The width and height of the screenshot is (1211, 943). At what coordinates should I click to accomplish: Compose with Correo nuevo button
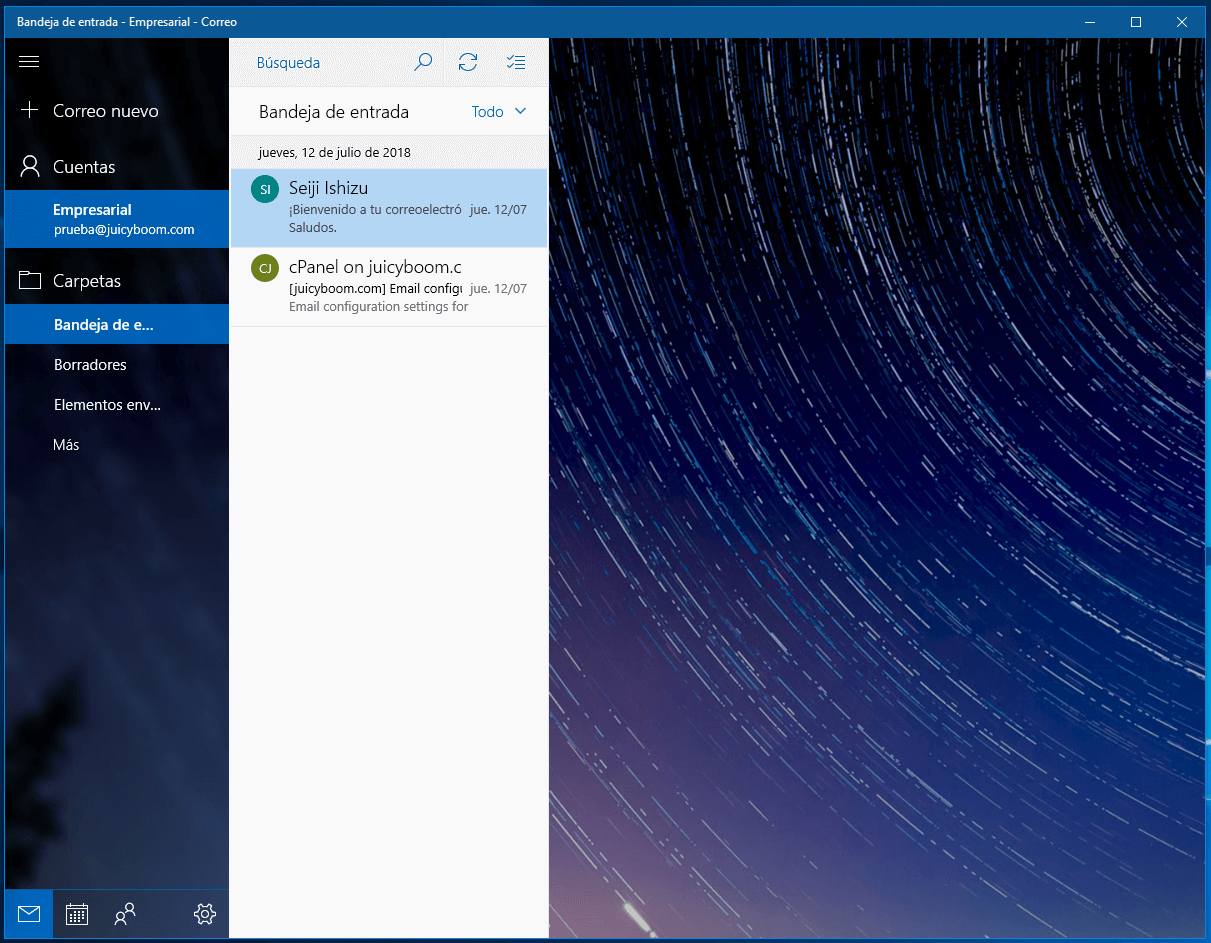[105, 111]
